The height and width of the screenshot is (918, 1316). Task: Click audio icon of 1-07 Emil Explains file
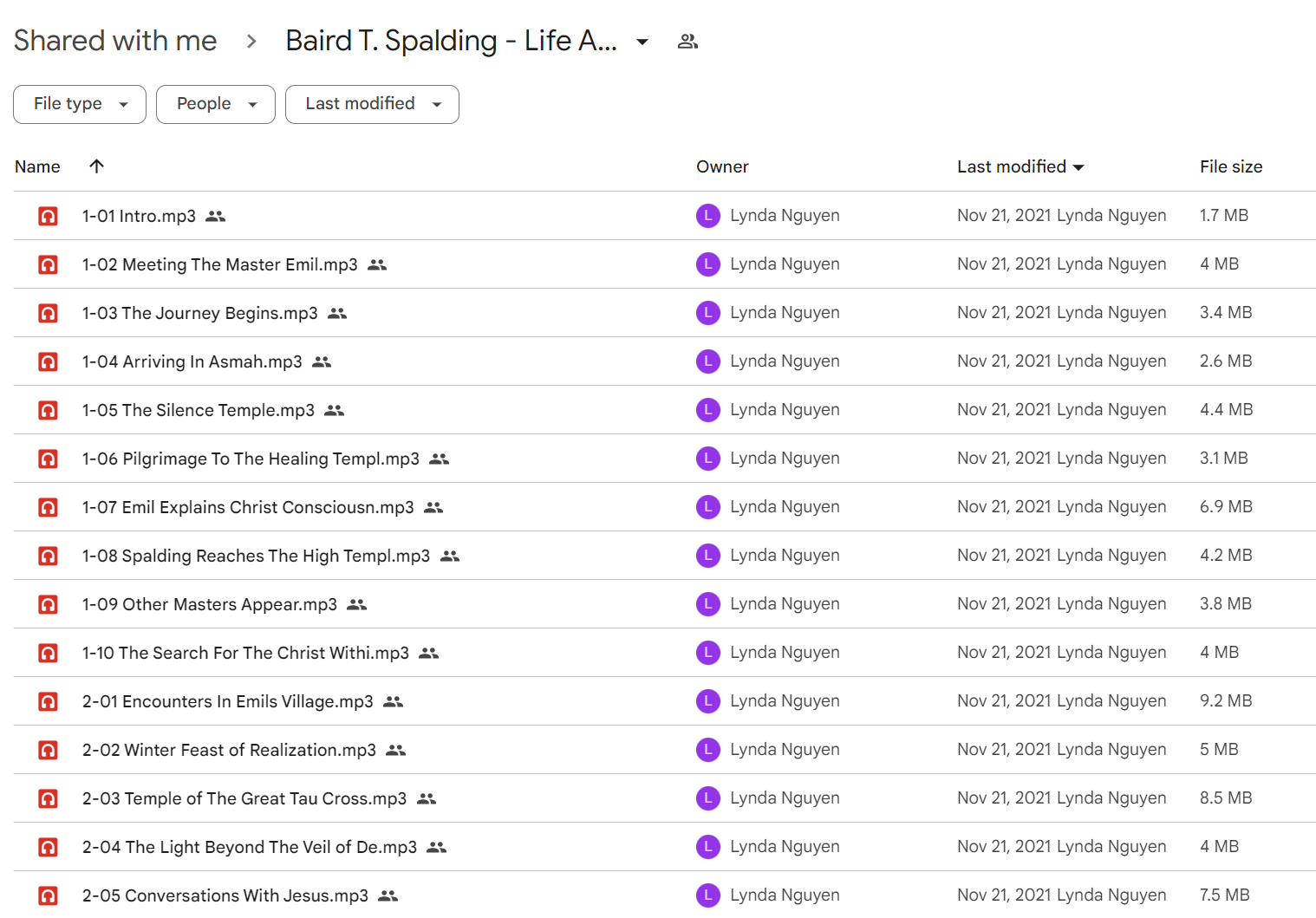click(x=49, y=507)
